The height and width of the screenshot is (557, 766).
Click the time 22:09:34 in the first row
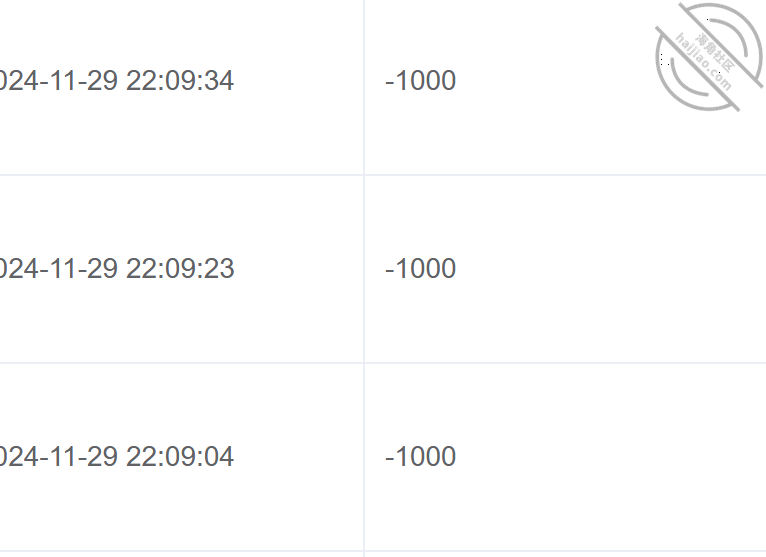coord(180,81)
